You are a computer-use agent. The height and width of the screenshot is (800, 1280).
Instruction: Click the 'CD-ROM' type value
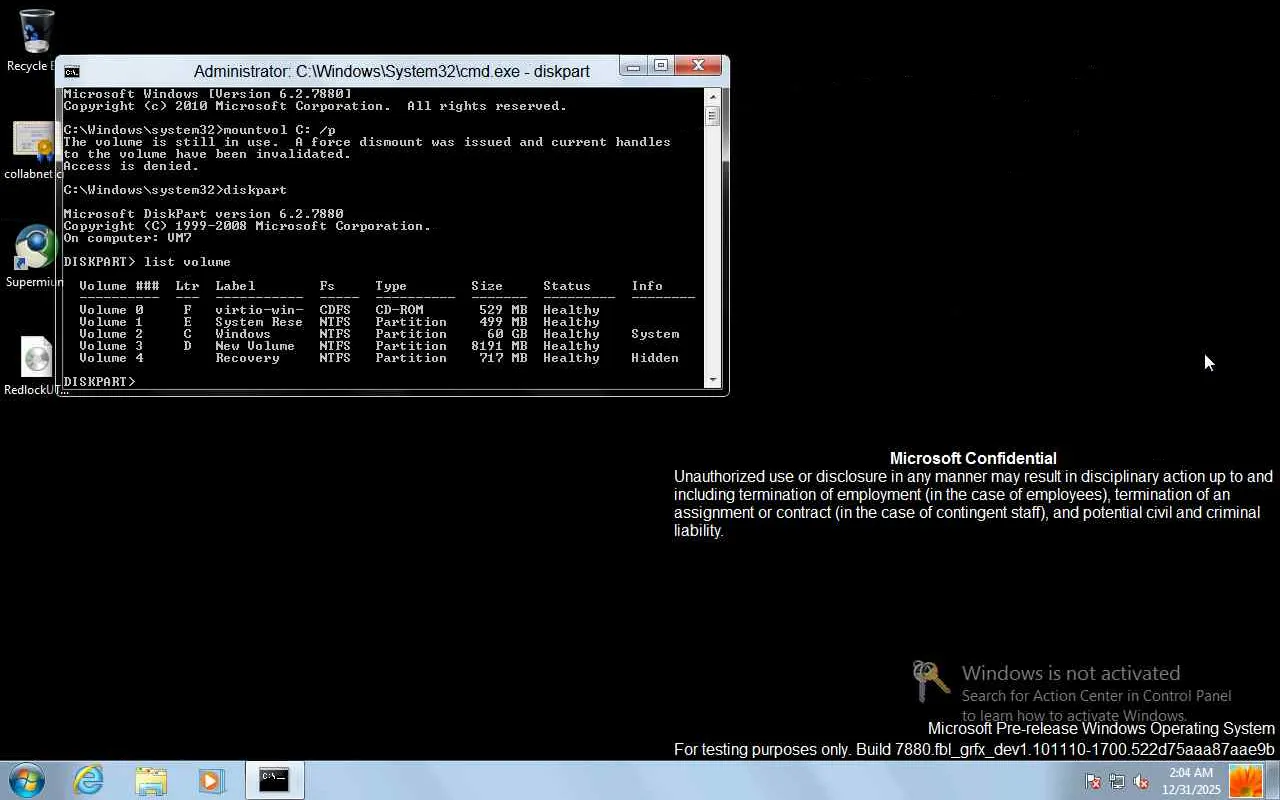(399, 310)
